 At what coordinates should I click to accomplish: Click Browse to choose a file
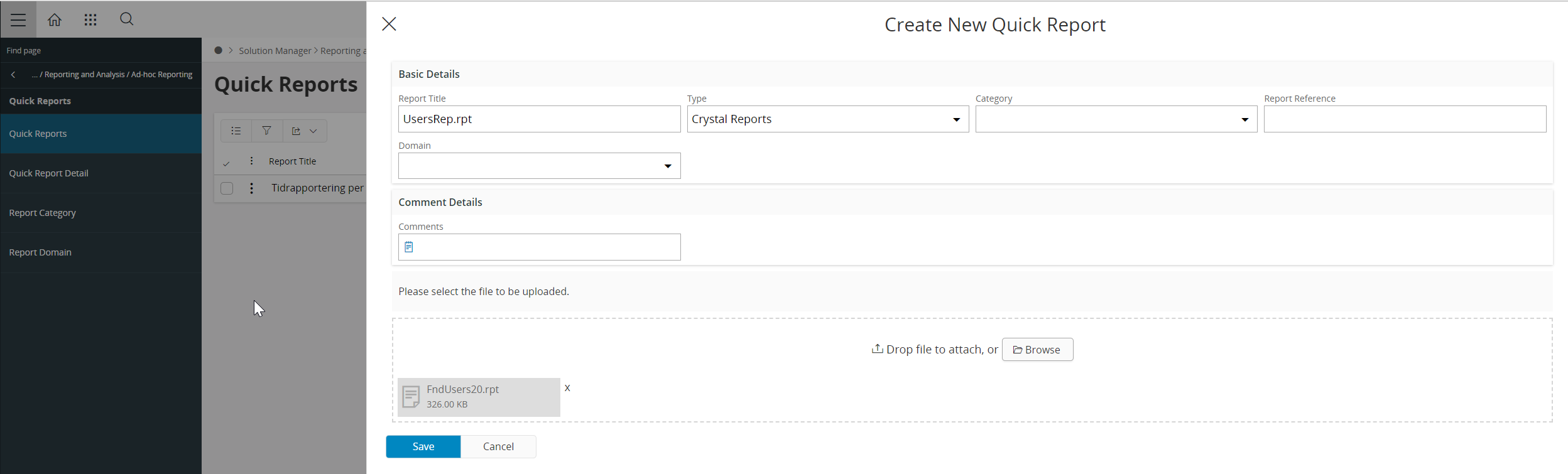1037,350
